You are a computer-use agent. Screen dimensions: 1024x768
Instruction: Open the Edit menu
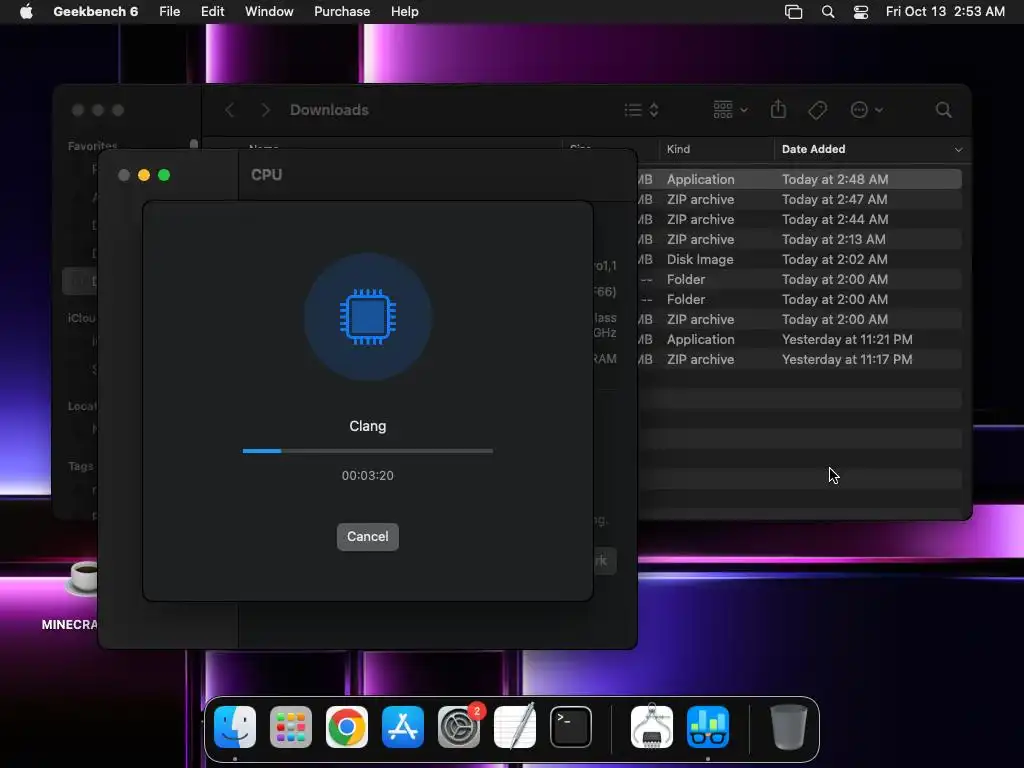coord(212,12)
